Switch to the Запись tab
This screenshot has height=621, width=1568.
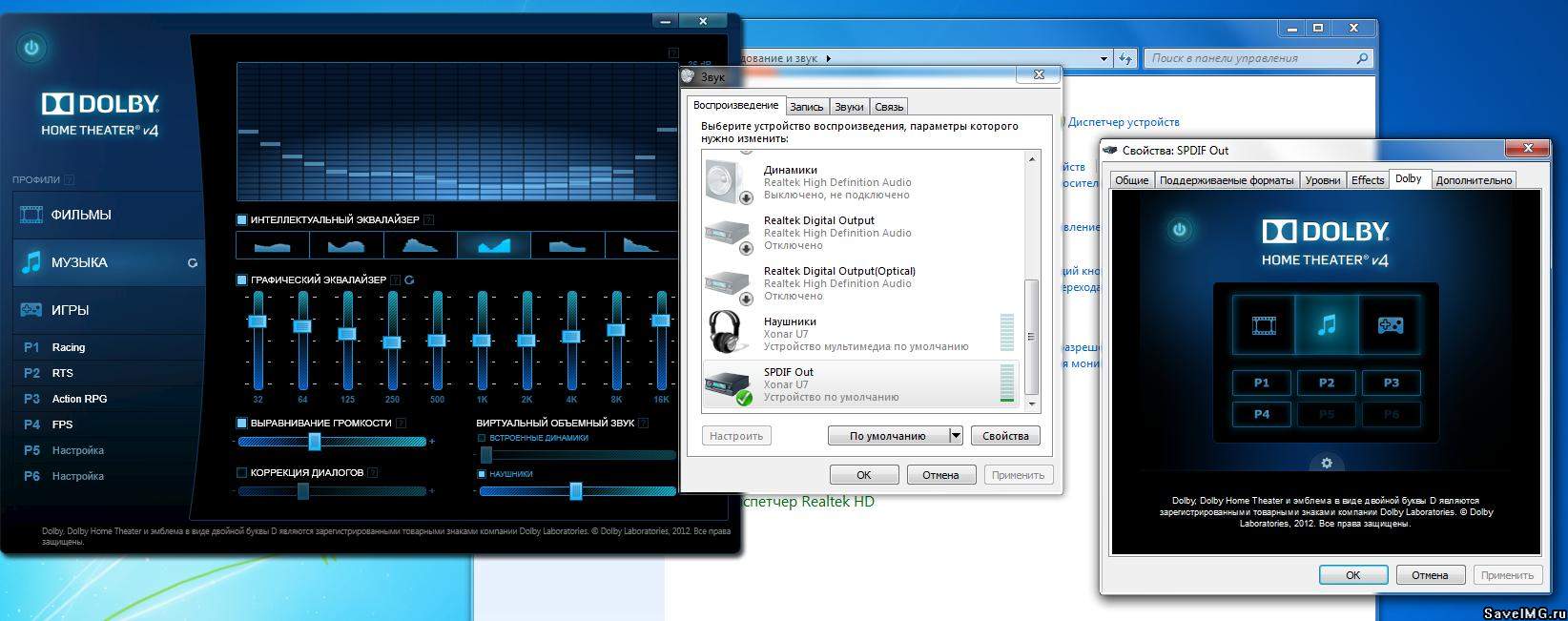[x=807, y=107]
